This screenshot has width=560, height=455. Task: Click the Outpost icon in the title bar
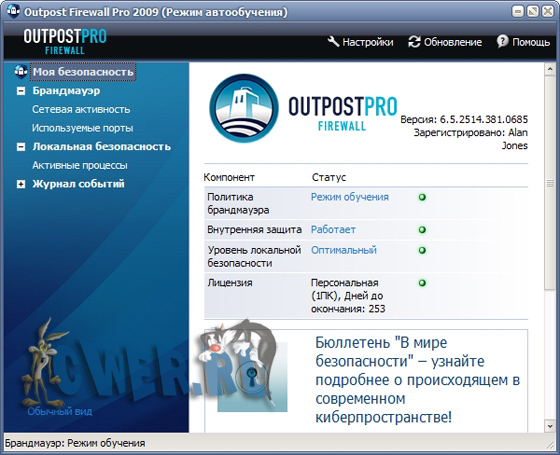14,11
